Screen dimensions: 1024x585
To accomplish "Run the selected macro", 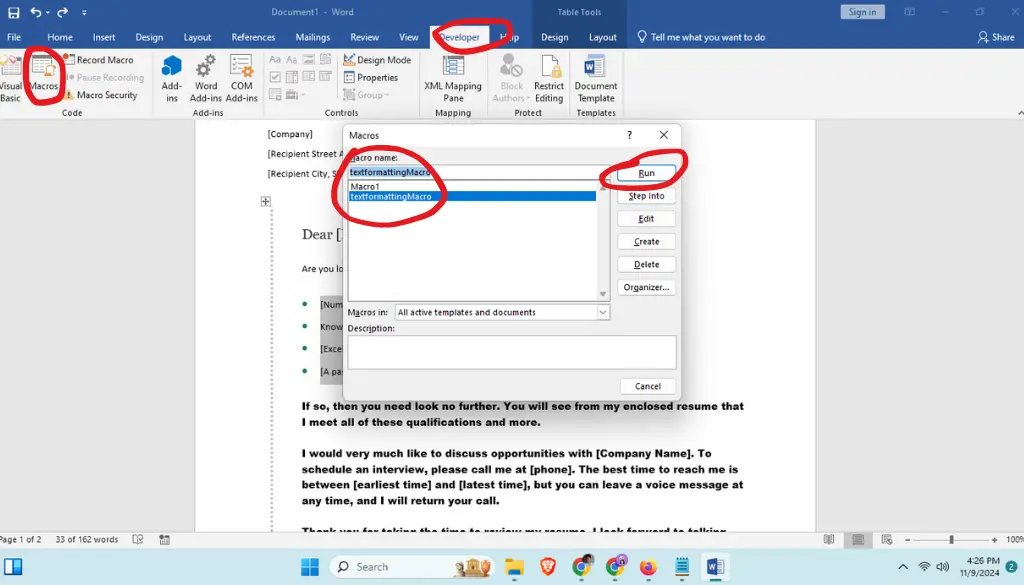I will (x=646, y=173).
